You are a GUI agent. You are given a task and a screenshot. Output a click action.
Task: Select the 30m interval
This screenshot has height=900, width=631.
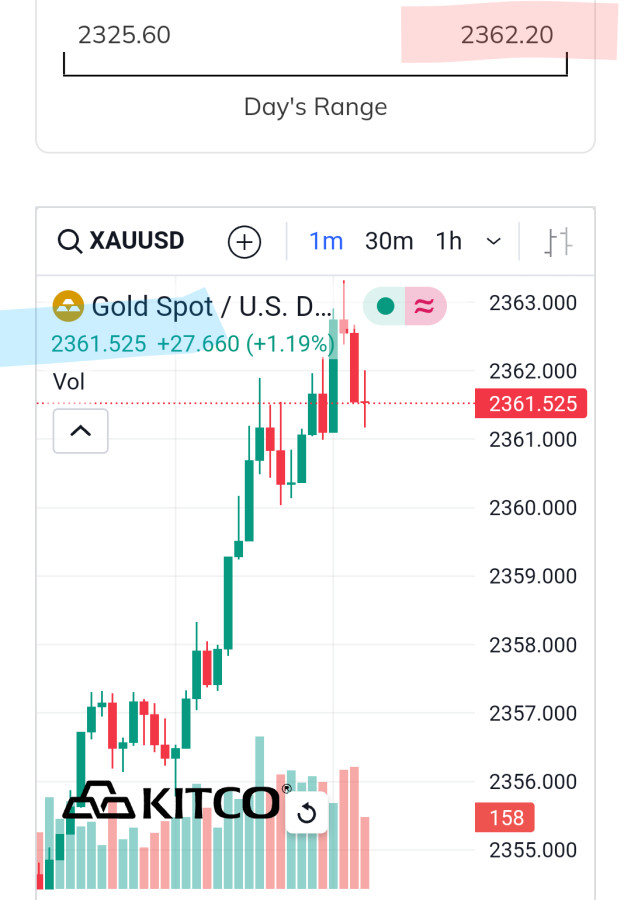coord(389,241)
